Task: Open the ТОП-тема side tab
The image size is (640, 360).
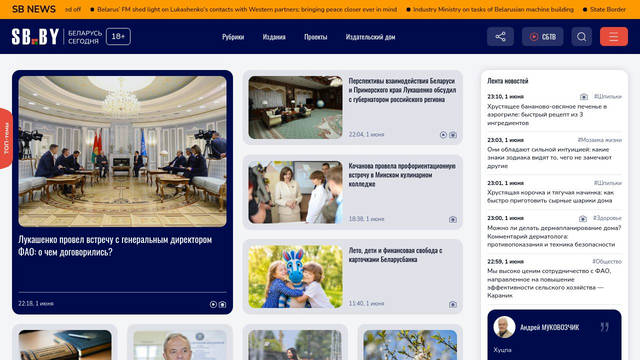Action: (x=6, y=138)
